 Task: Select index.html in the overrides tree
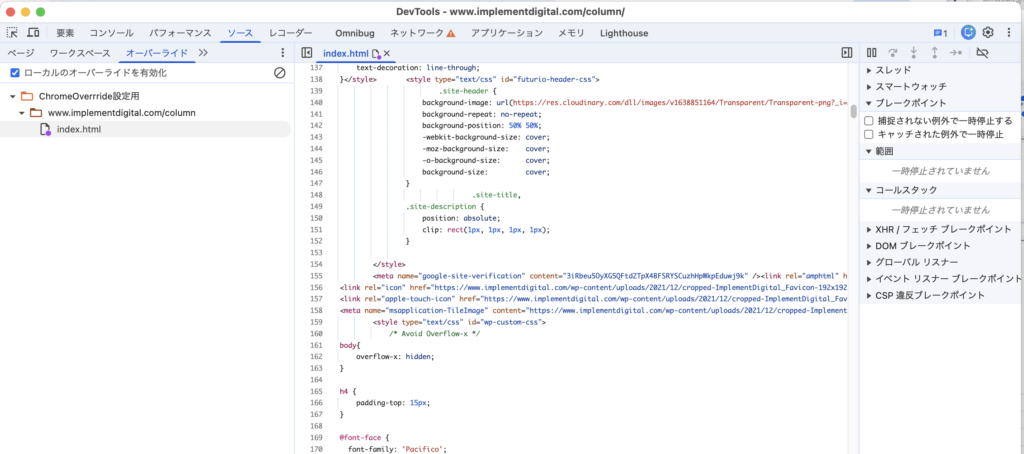(x=78, y=130)
